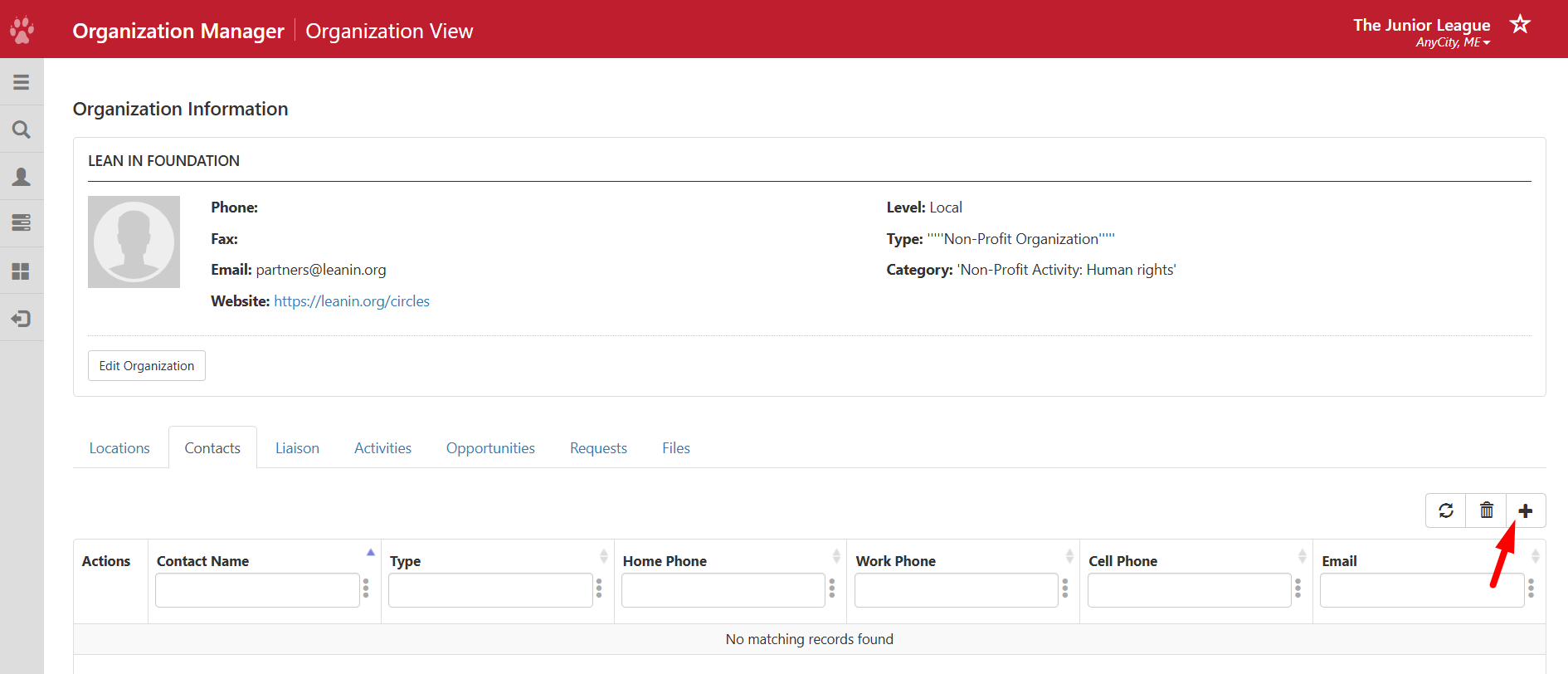Click the Edit Organization button
Viewport: 1568px width, 674px height.
[147, 366]
